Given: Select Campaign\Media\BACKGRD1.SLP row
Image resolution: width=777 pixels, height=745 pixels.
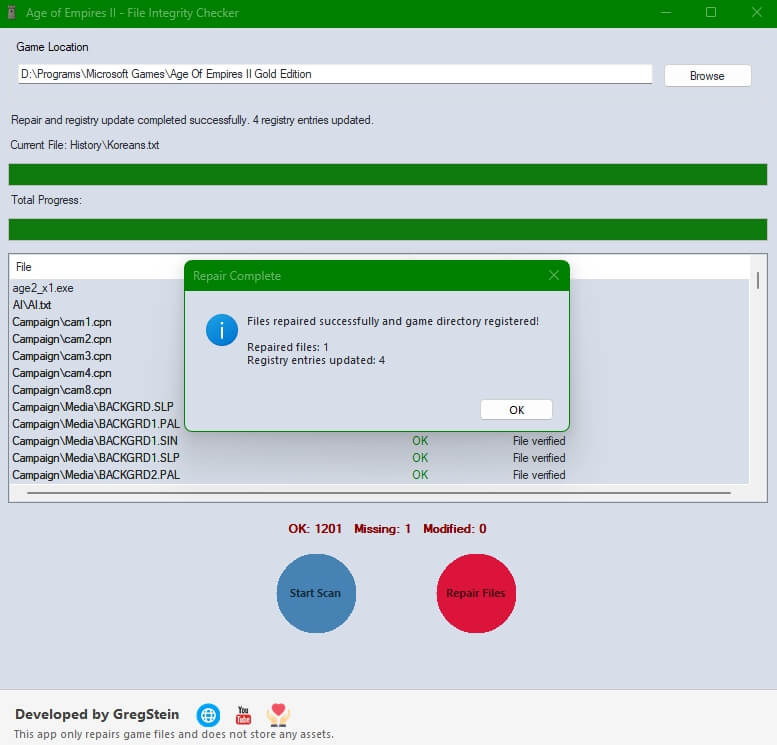Looking at the screenshot, I should coord(379,458).
